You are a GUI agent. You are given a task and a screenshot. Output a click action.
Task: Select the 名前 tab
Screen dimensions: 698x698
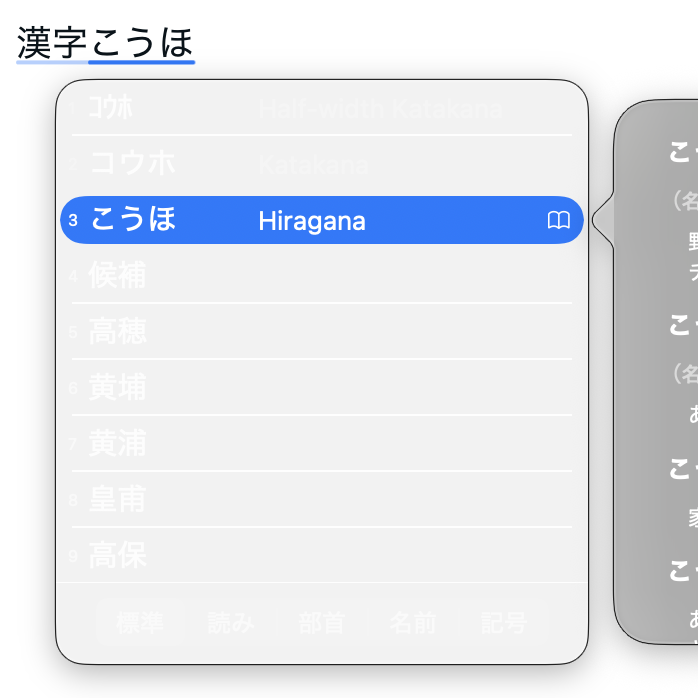coord(412,623)
